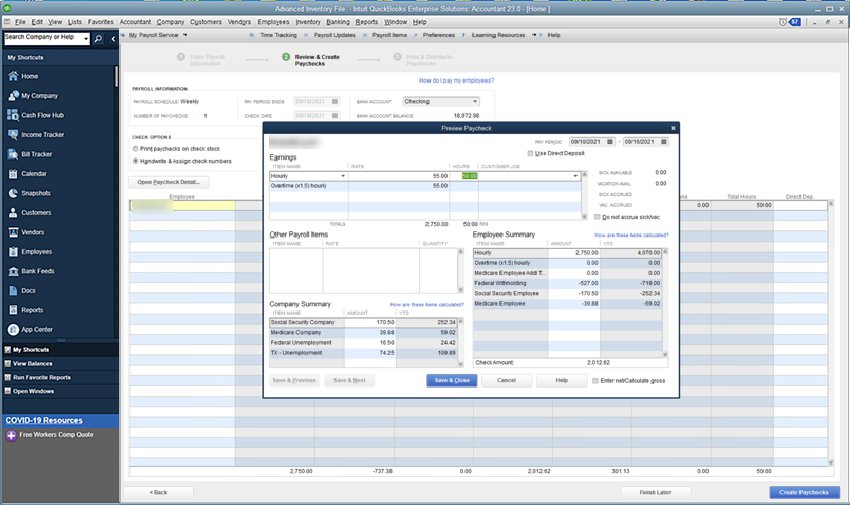Click the search magnifier icon
850x505 pixels.
point(98,39)
